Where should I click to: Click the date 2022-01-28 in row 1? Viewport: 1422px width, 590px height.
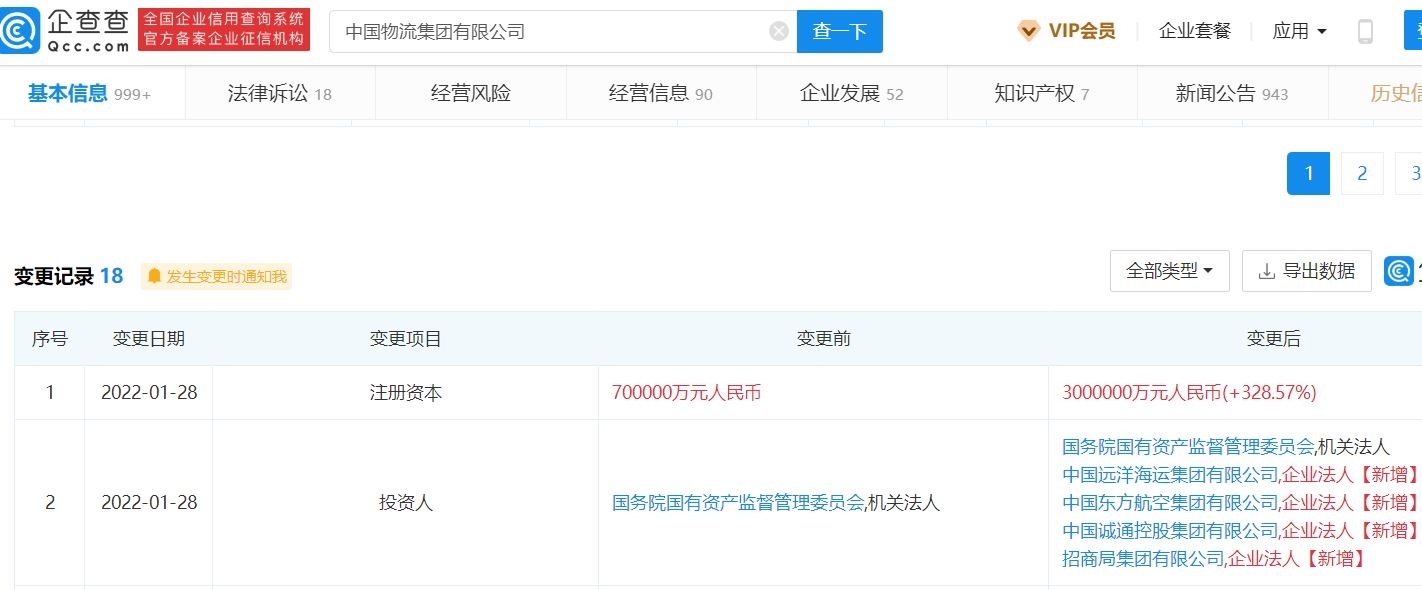click(x=149, y=393)
